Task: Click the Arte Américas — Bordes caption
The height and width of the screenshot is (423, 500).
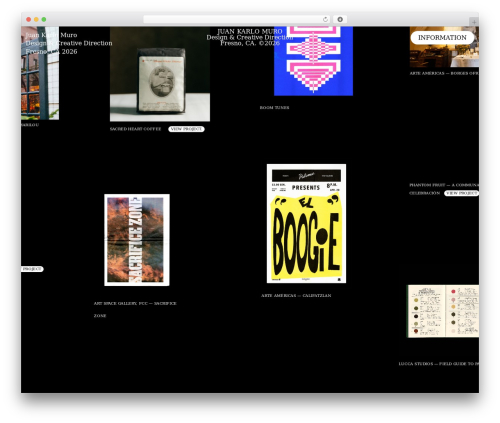Action: point(444,73)
